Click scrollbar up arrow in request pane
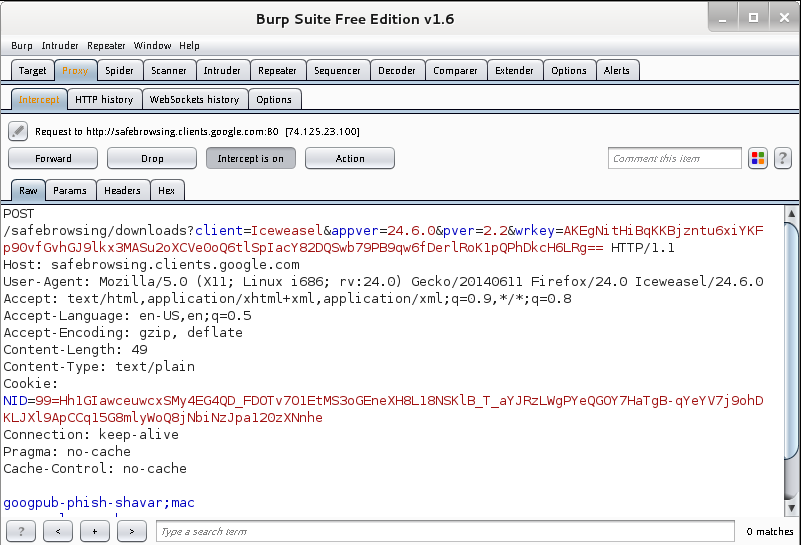This screenshot has width=801, height=545. pos(791,214)
